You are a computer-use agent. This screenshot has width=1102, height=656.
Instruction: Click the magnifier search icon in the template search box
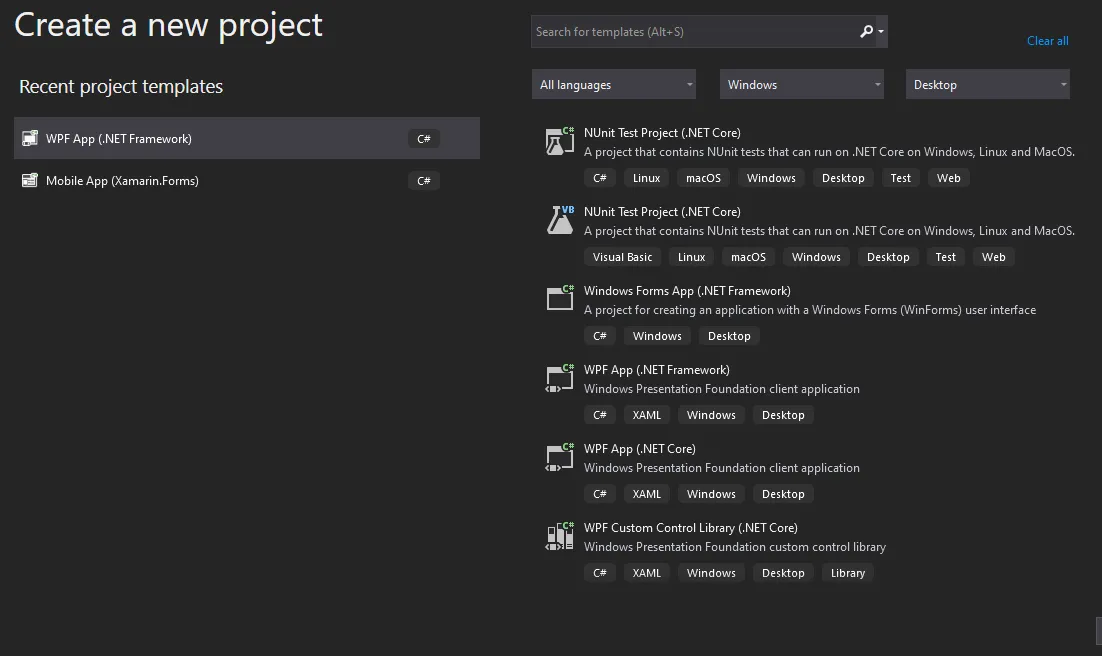[867, 32]
